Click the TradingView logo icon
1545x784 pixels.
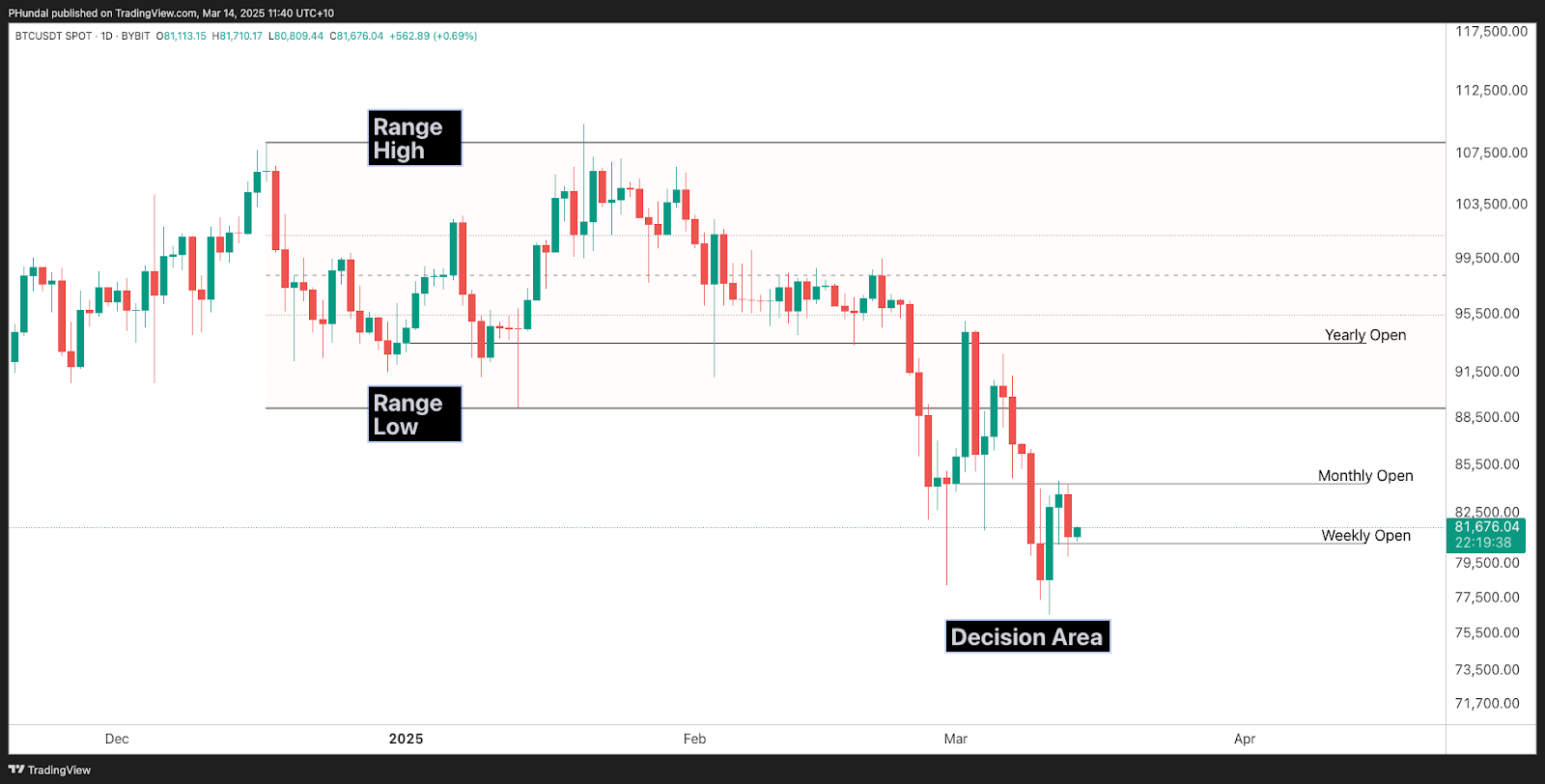[x=16, y=770]
